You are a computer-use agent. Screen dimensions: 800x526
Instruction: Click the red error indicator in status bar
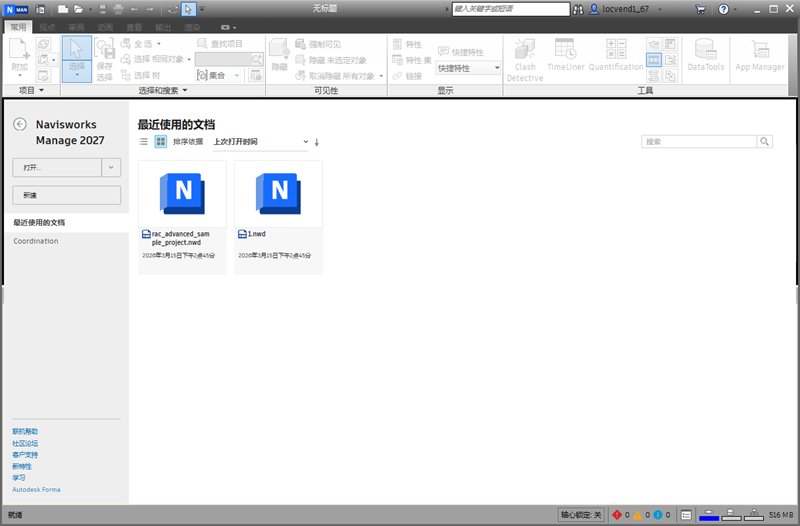click(617, 515)
